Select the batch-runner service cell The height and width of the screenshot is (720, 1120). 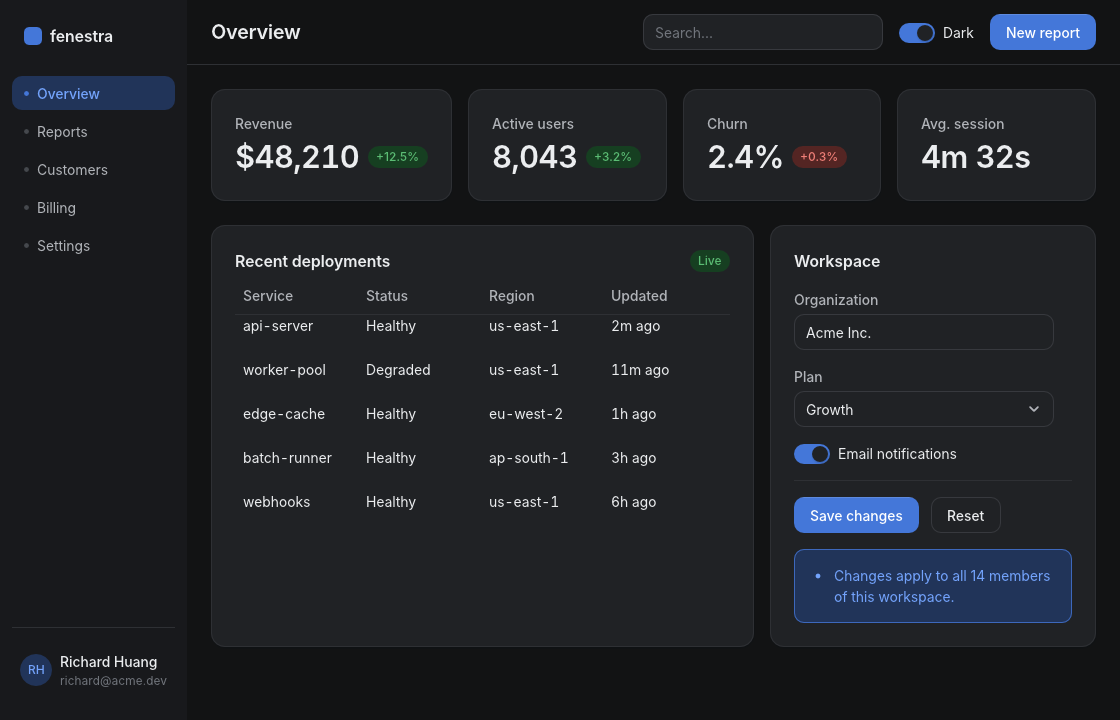point(287,458)
